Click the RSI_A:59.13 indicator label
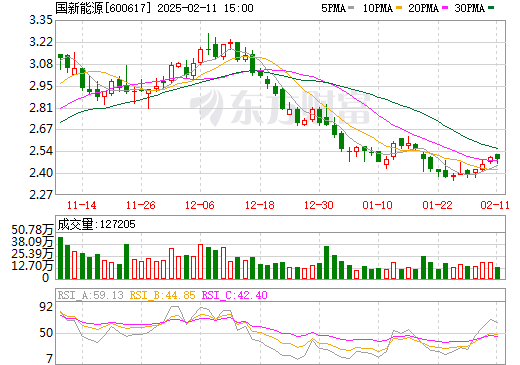Screen dimensions: 520x365 tap(91, 295)
